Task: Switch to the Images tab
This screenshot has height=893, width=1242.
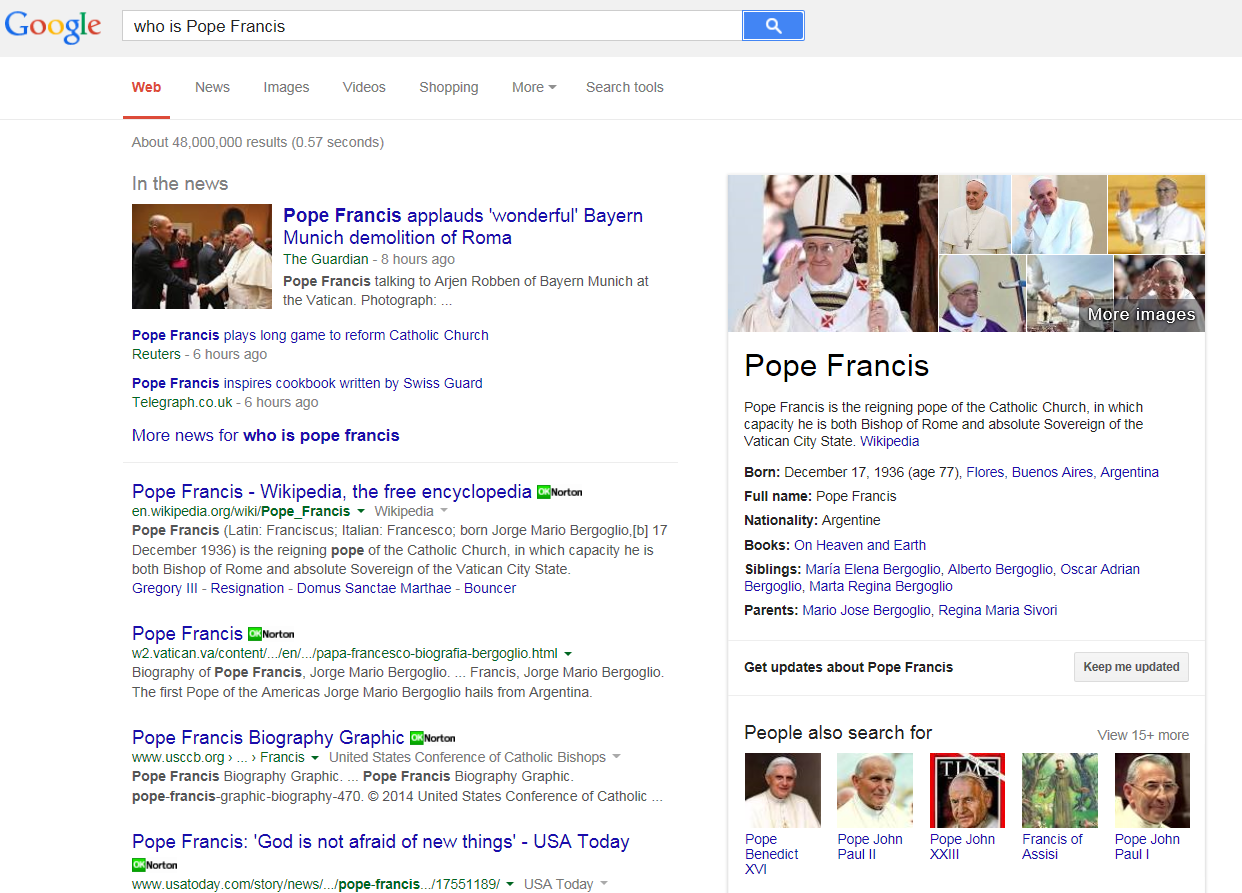Action: [x=286, y=87]
